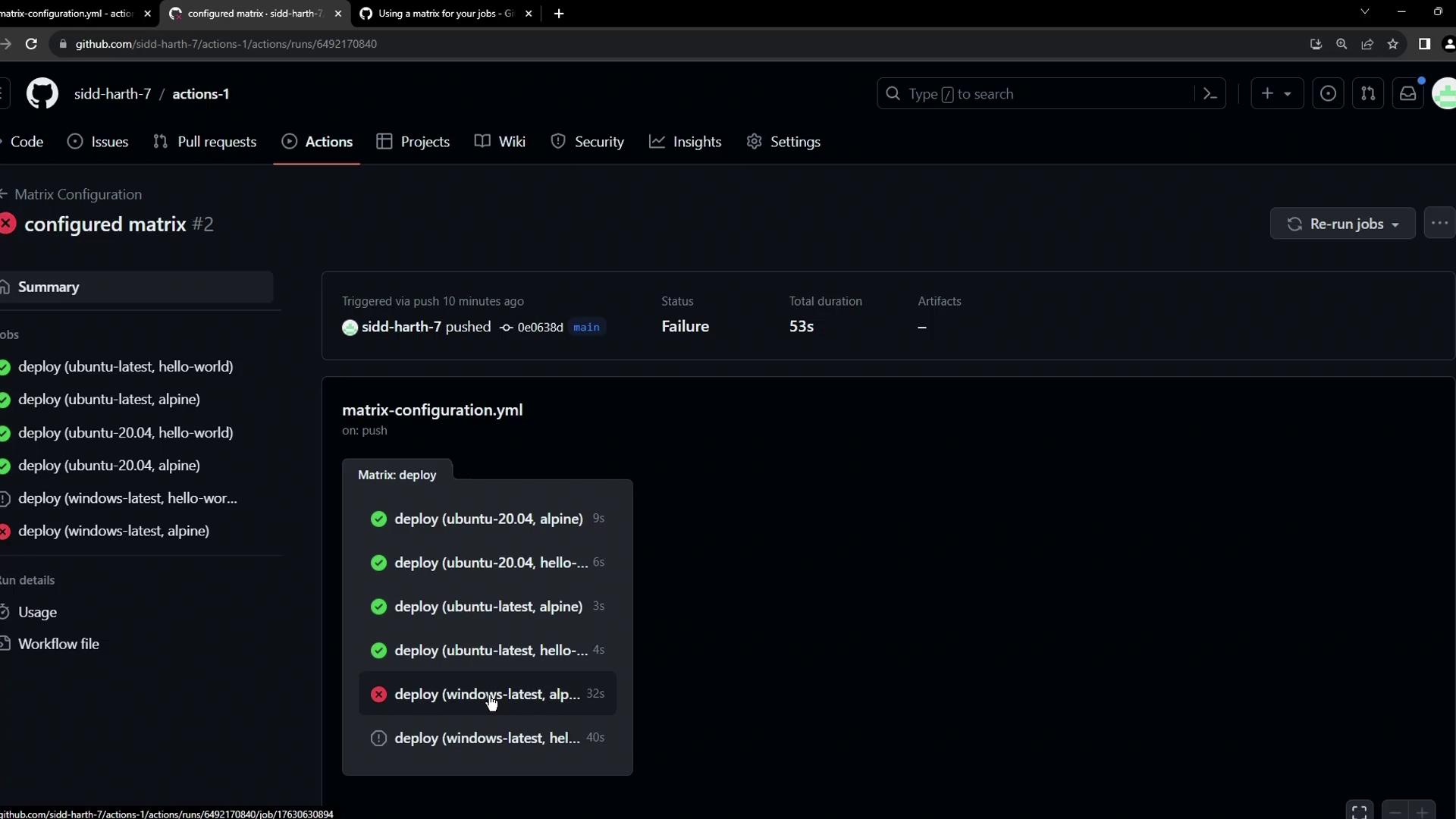This screenshot has width=1456, height=819.
Task: Bookmark page with the star icon
Action: click(1393, 44)
